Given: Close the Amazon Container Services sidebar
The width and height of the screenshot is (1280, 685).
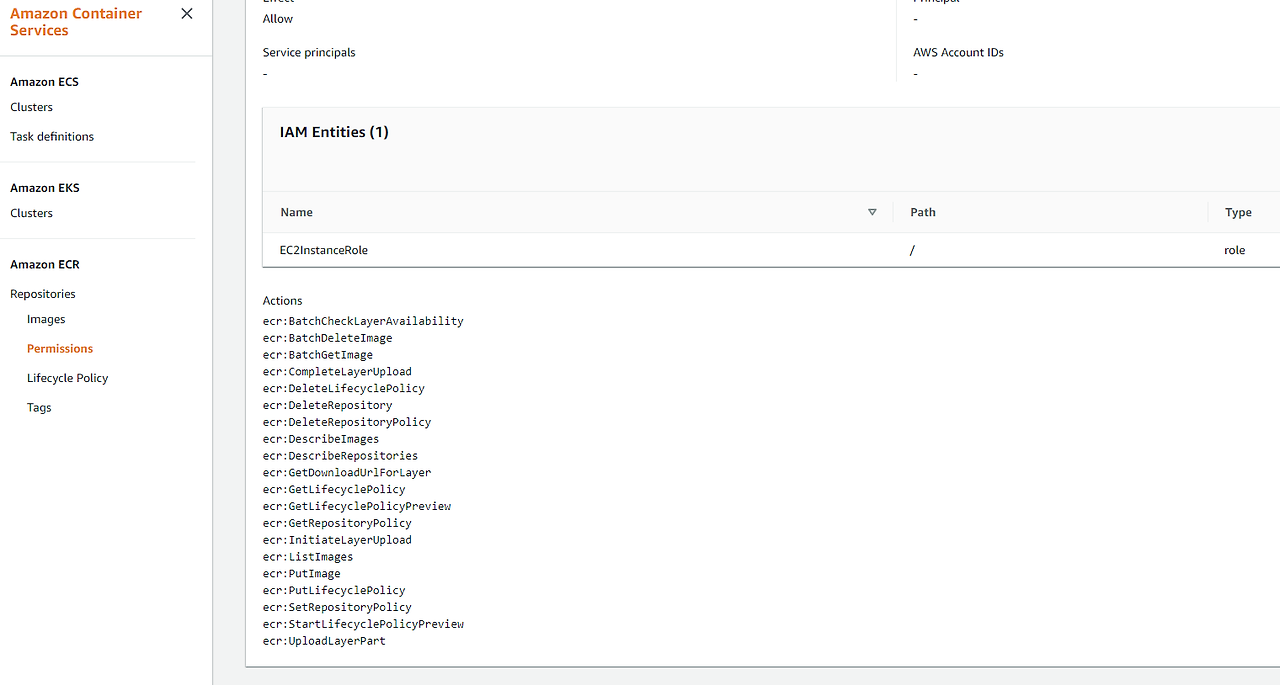Looking at the screenshot, I should point(187,14).
